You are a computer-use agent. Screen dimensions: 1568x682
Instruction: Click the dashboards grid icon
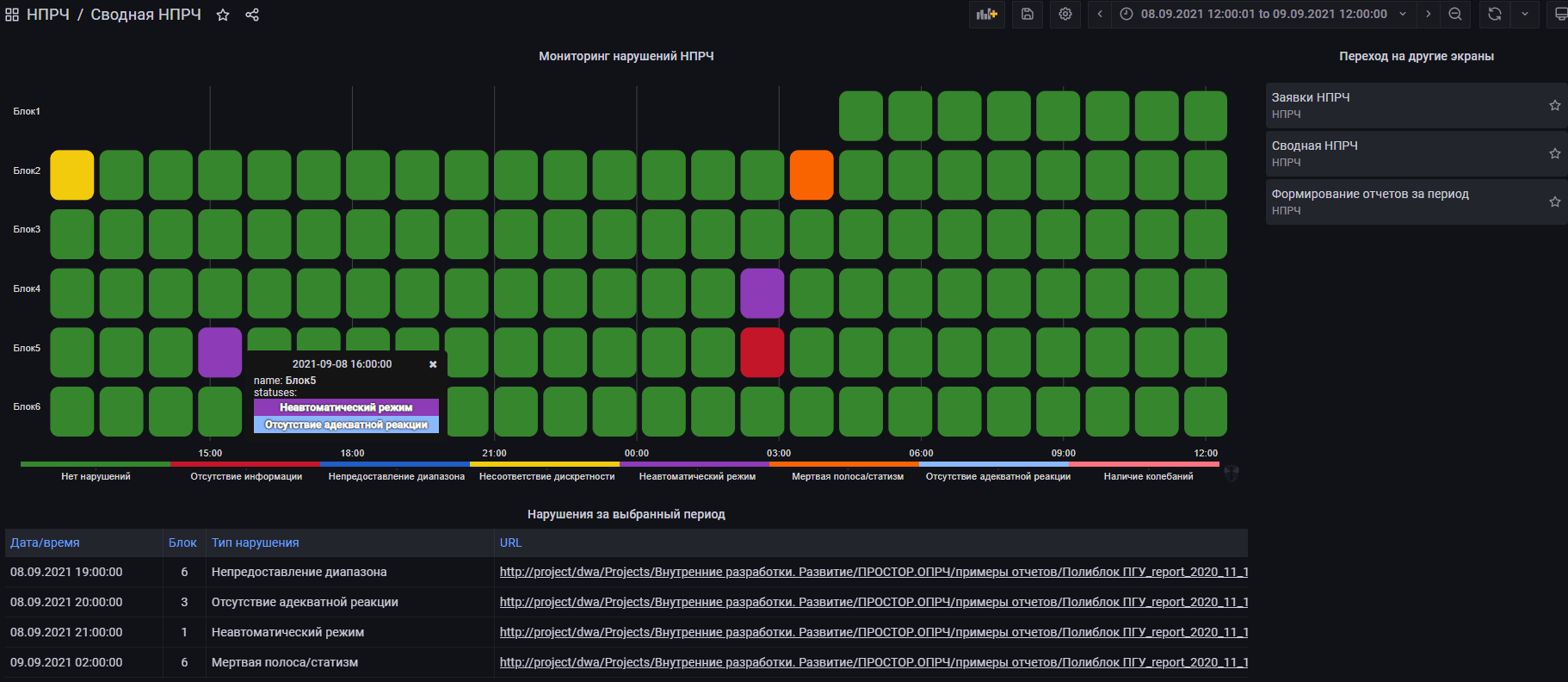click(12, 15)
